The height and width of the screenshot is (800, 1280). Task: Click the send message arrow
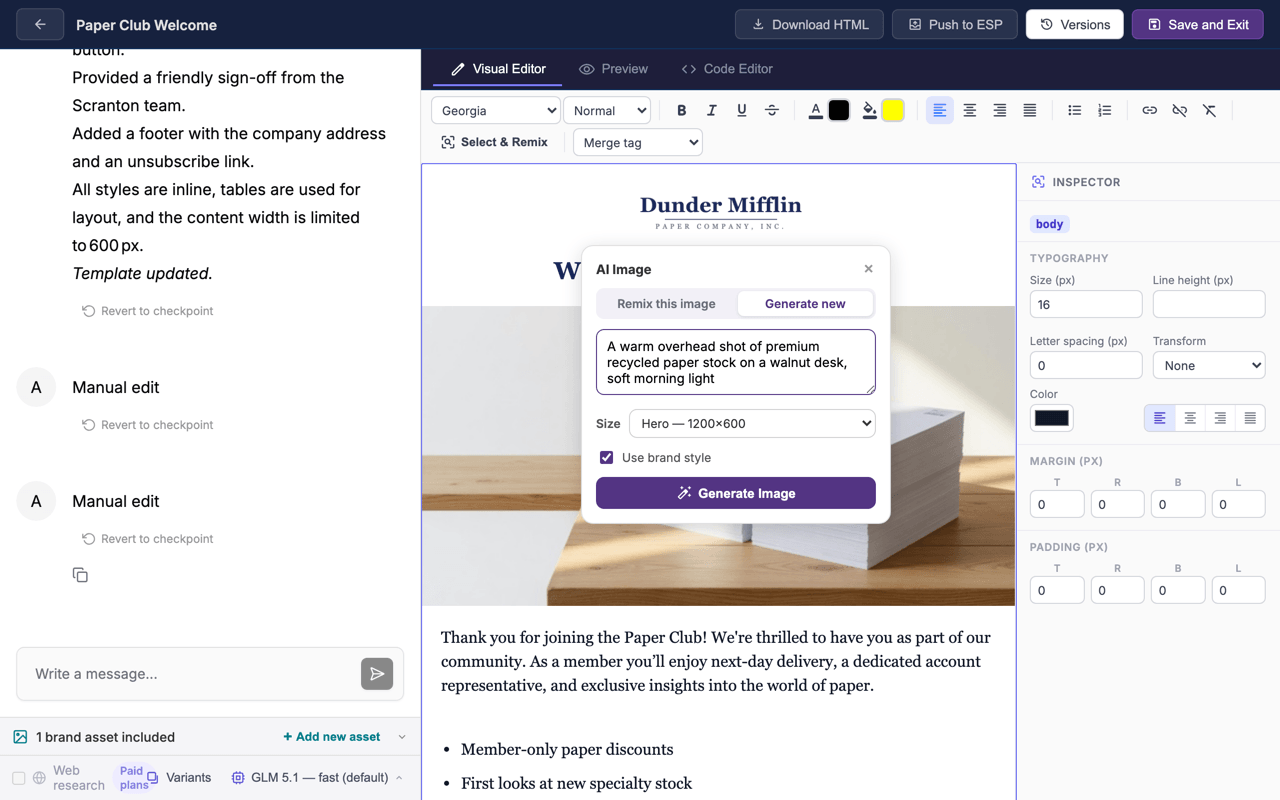coord(377,674)
